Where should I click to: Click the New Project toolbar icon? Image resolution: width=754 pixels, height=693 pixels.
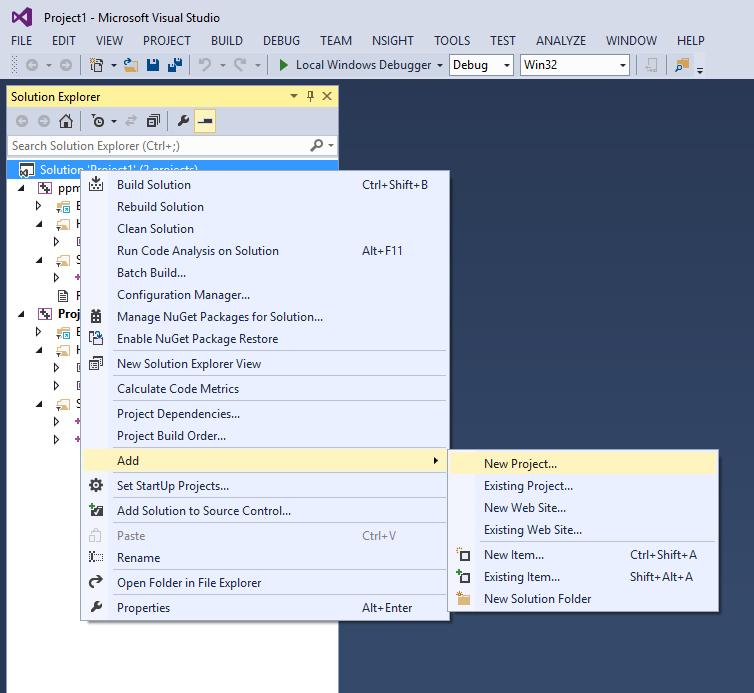[97, 65]
